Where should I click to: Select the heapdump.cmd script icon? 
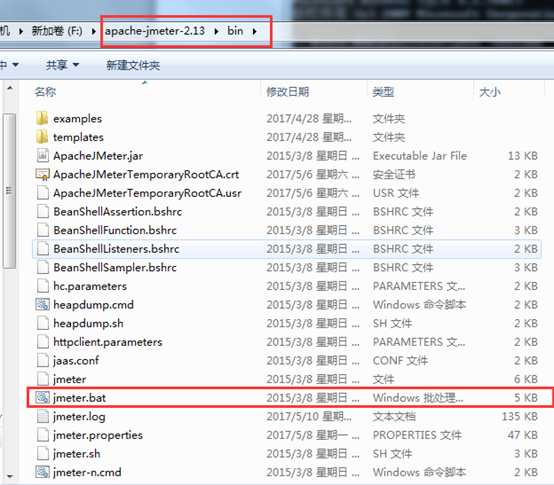click(42, 304)
